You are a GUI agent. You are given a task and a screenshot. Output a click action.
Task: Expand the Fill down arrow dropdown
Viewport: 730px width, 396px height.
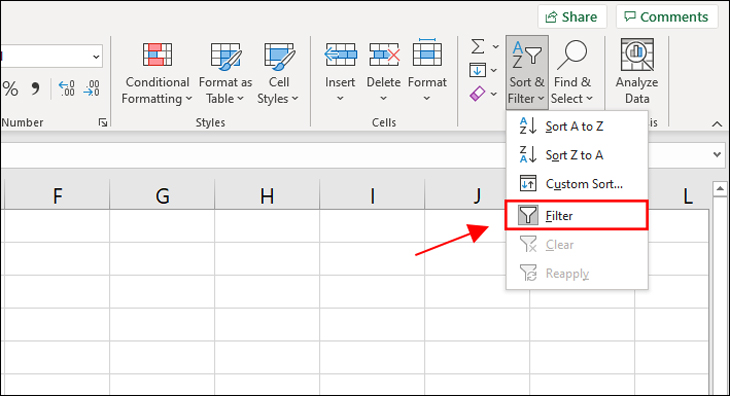(x=493, y=70)
